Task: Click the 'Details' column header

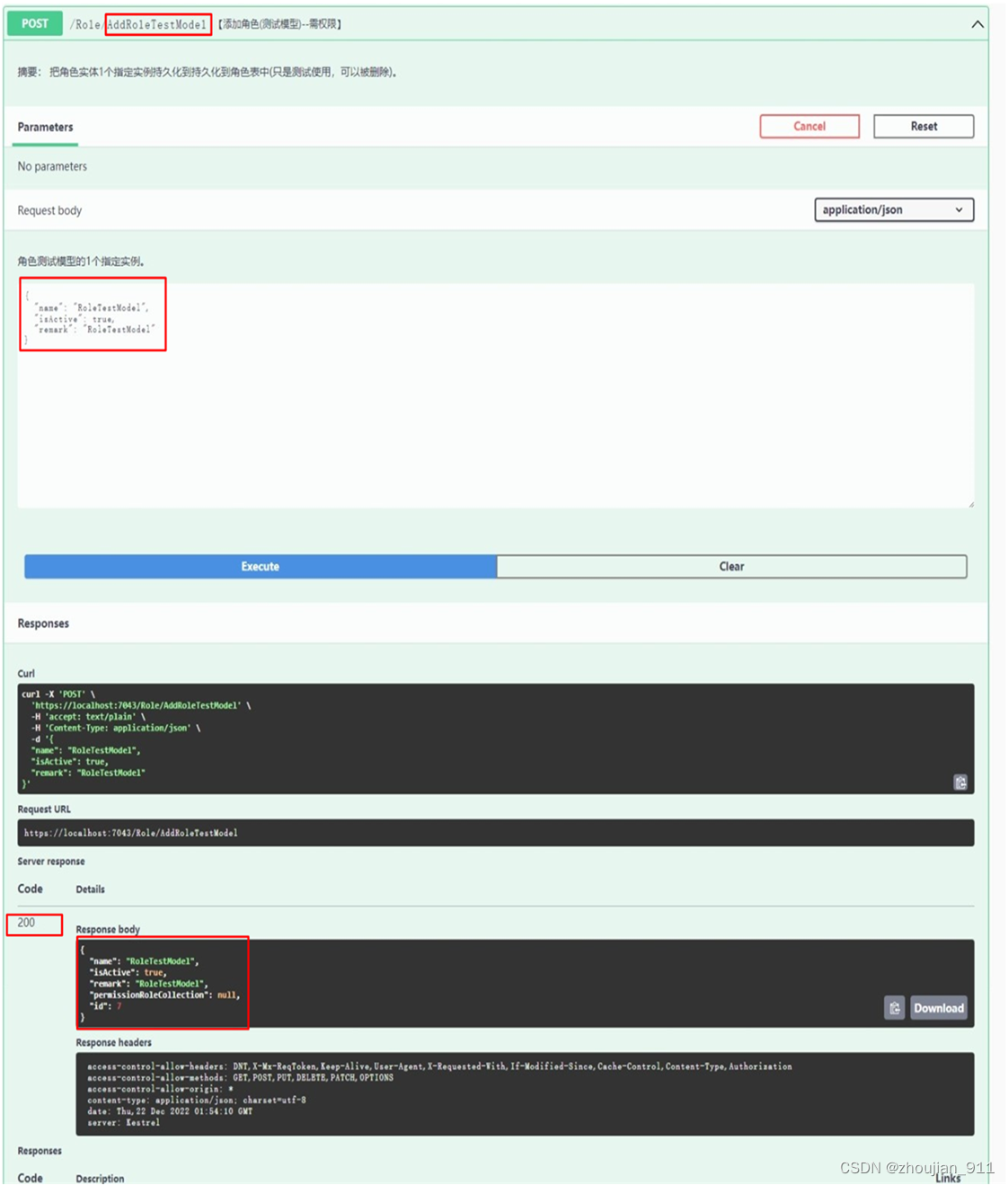Action: click(91, 889)
